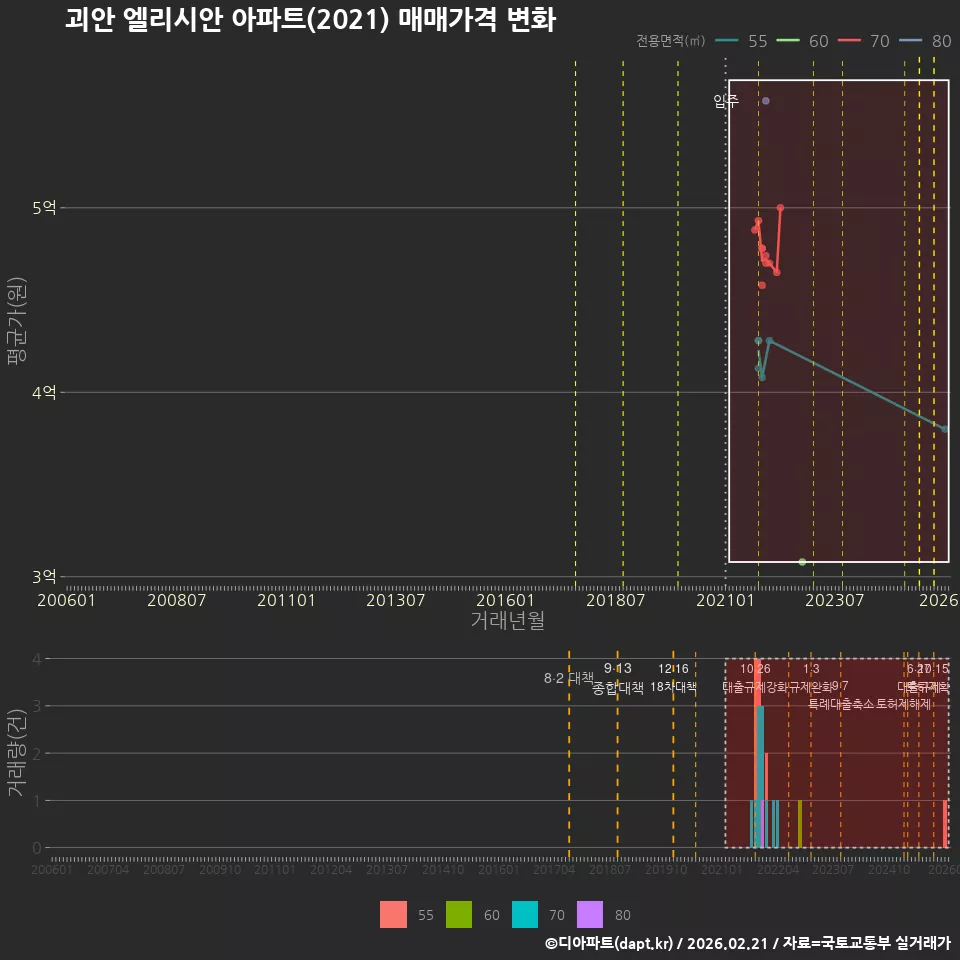960x960 pixels.
Task: Click the 5억 y-axis label
Action: pos(44,208)
